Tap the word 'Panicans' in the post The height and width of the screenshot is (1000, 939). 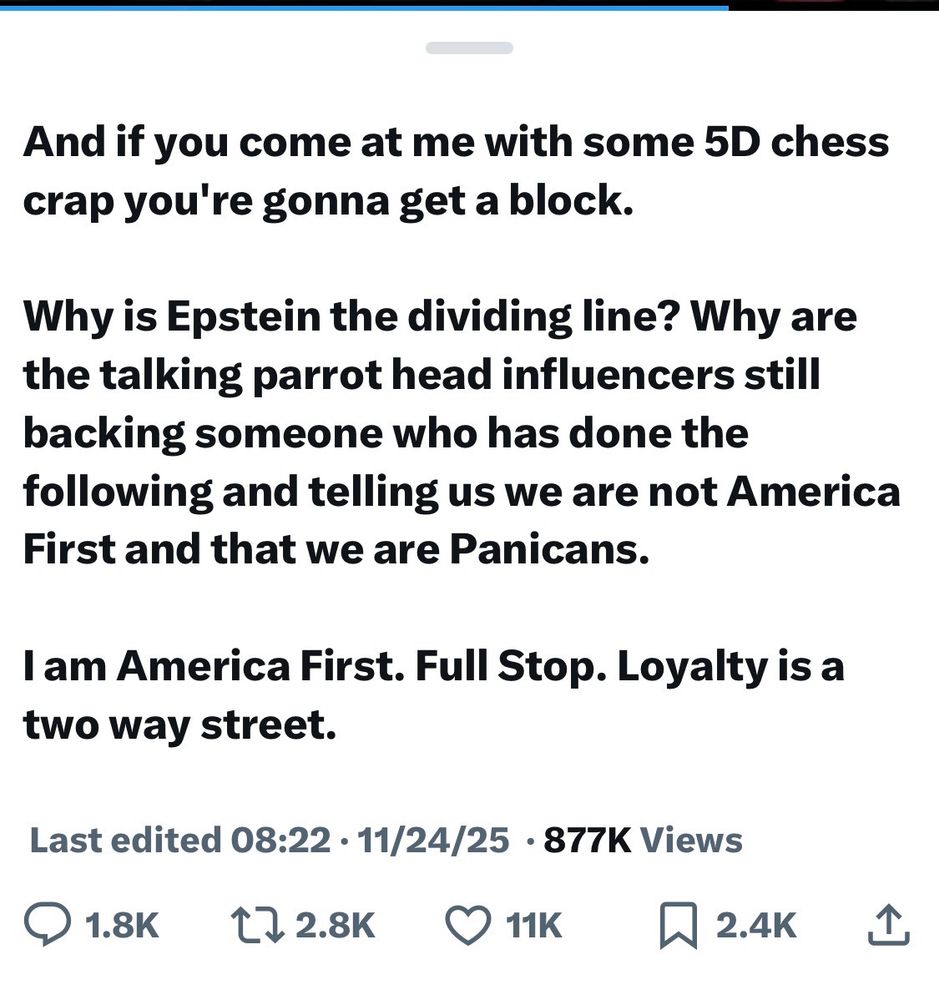549,548
